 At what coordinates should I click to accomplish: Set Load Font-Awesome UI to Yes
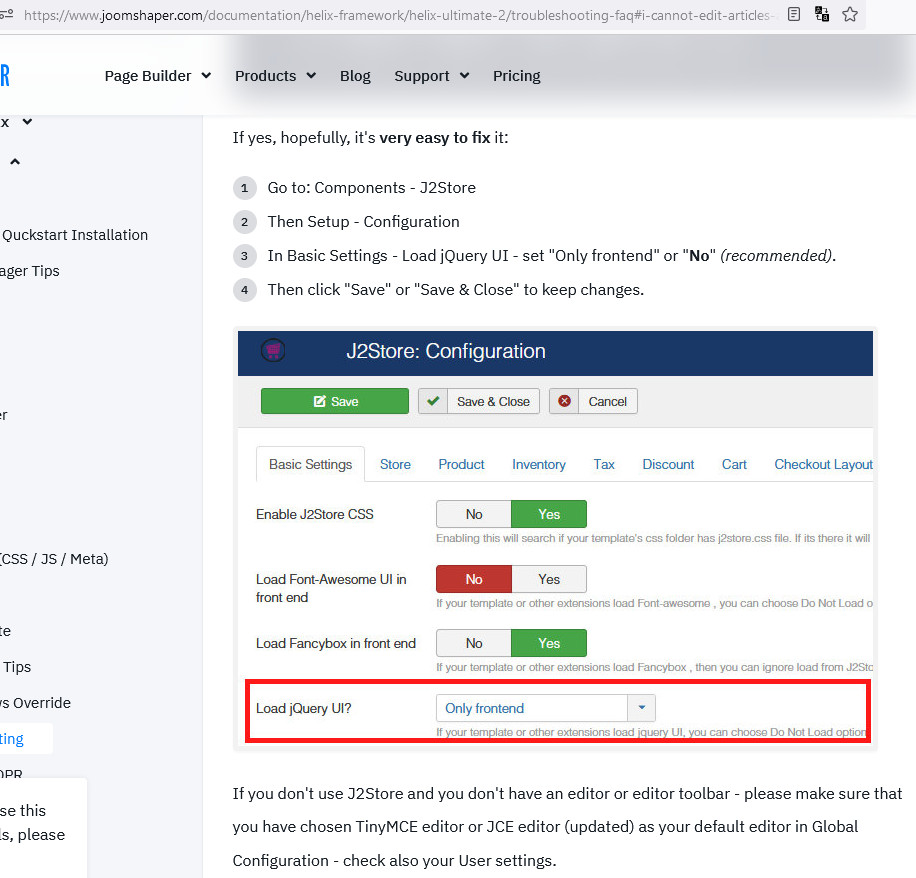549,579
